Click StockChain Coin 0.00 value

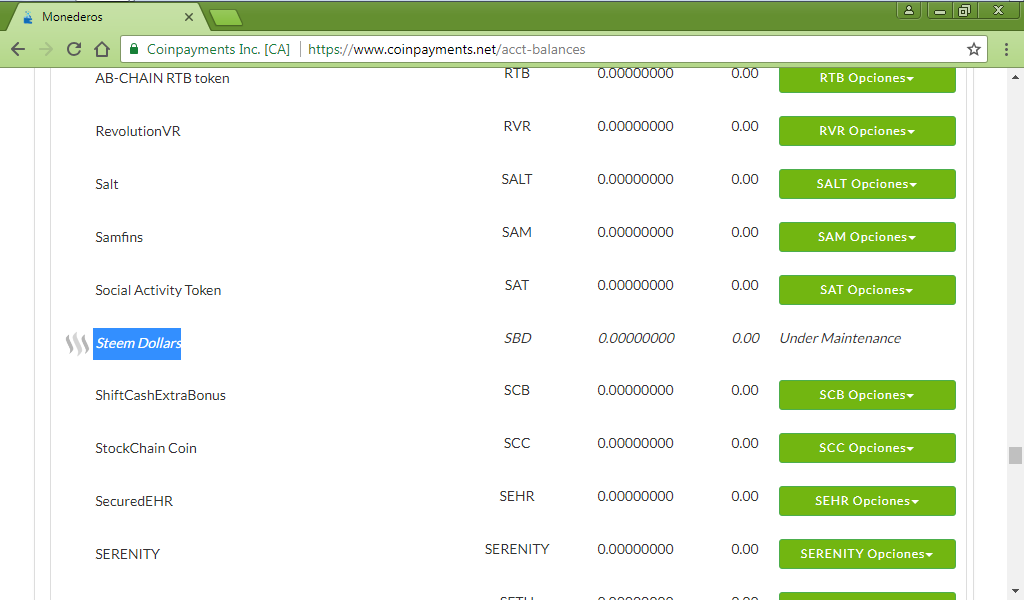(x=744, y=443)
